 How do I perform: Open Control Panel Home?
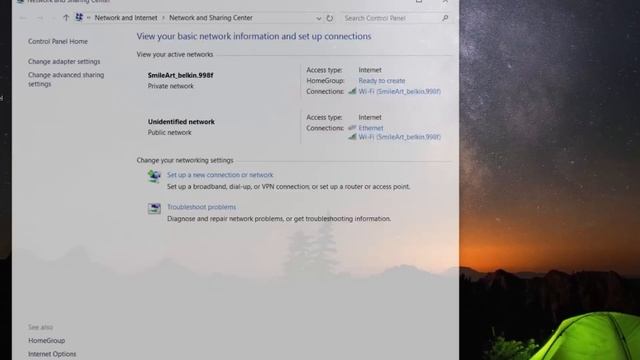58,41
